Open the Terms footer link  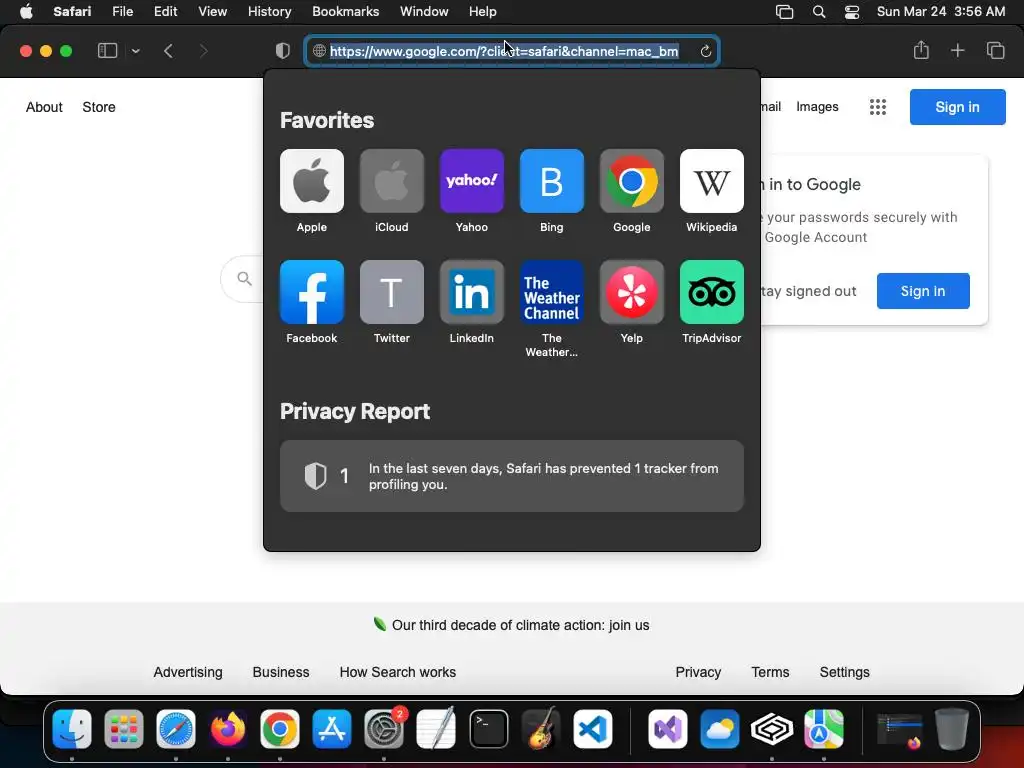tap(770, 672)
